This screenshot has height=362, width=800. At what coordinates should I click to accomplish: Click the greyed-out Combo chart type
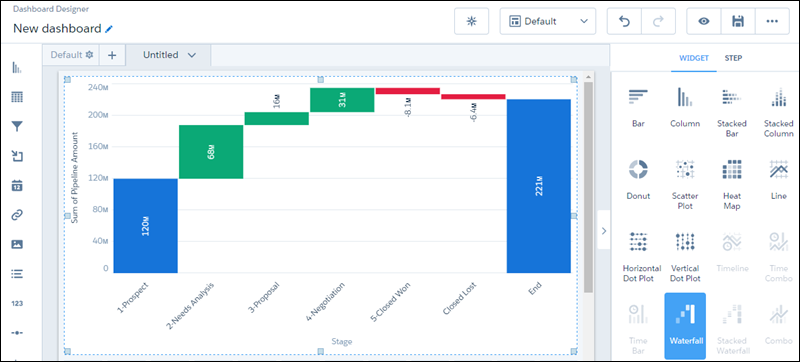779,325
